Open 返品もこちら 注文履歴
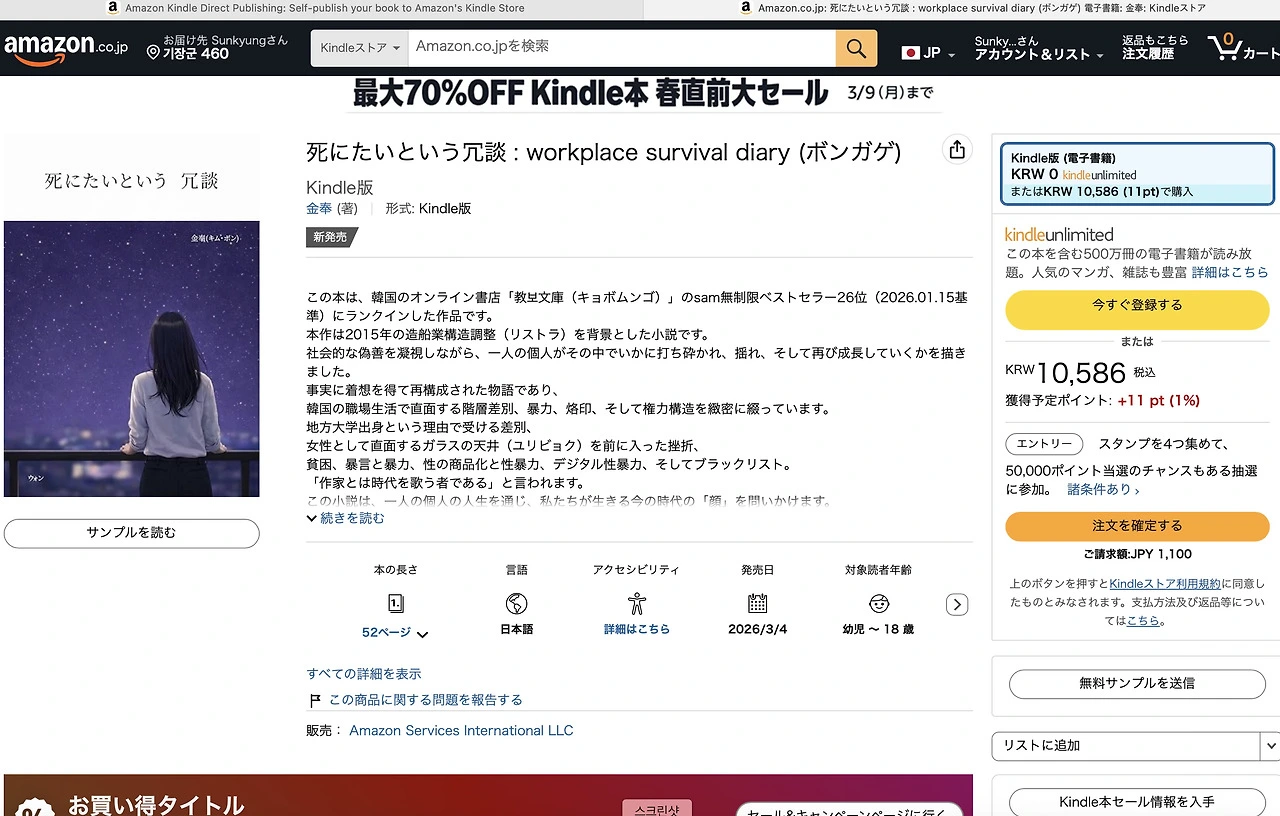Viewport: 1280px width, 816px height. 1155,48
